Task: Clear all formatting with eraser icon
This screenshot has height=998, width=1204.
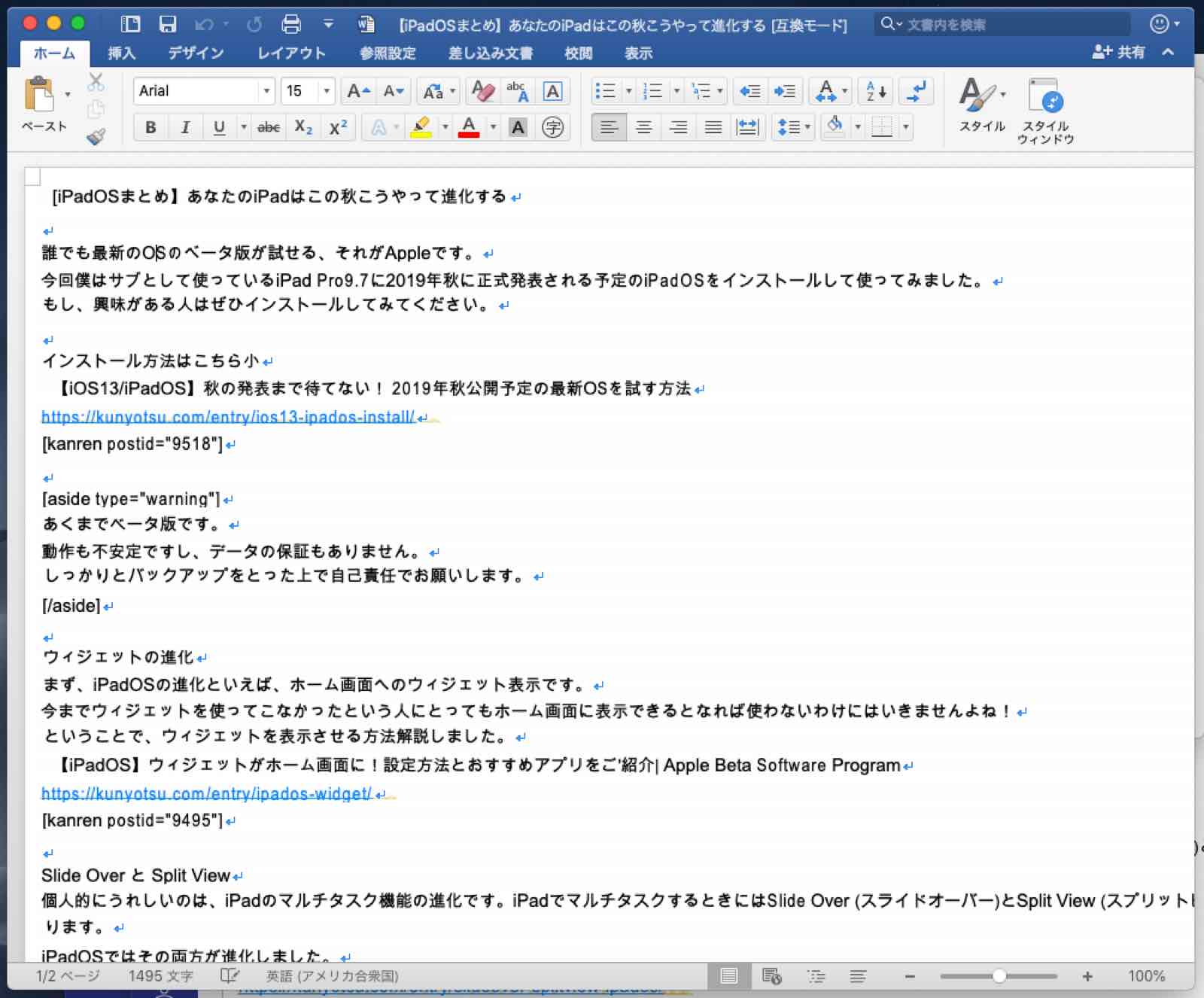Action: [483, 92]
